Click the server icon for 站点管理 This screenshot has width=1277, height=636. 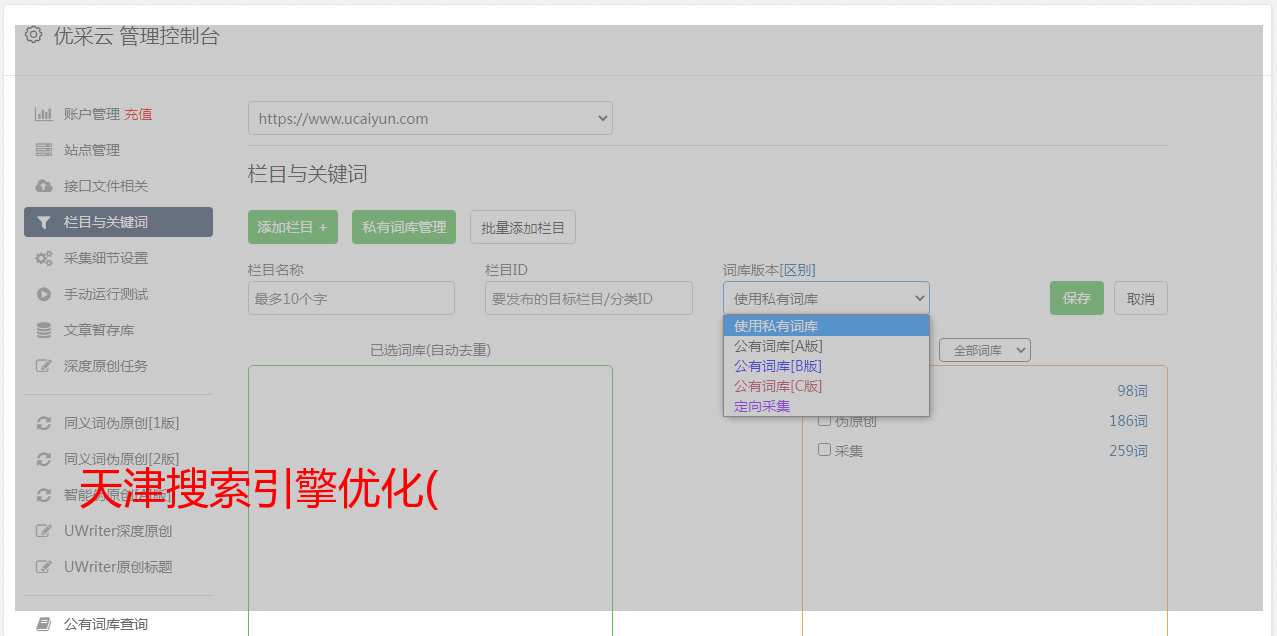click(x=43, y=150)
